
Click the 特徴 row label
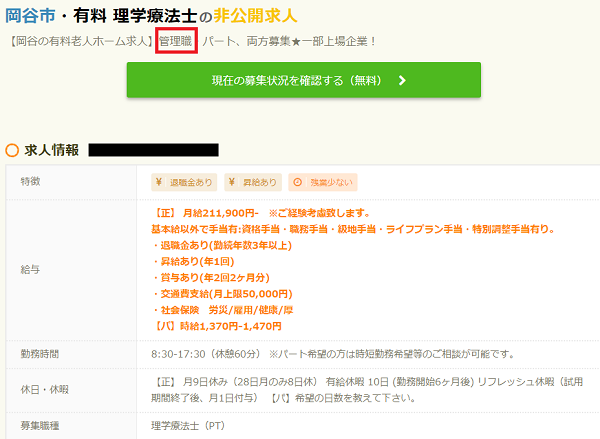pos(30,181)
